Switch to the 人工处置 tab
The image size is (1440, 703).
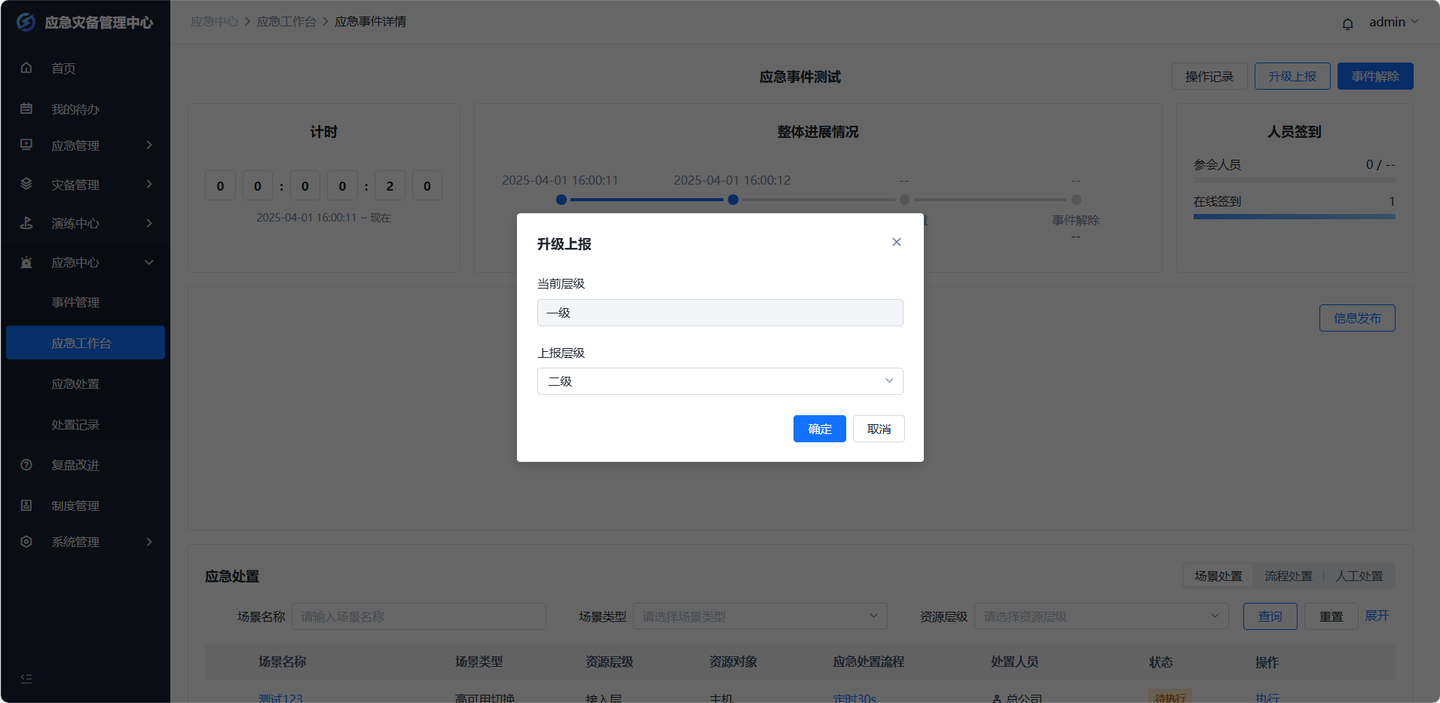pos(1359,576)
